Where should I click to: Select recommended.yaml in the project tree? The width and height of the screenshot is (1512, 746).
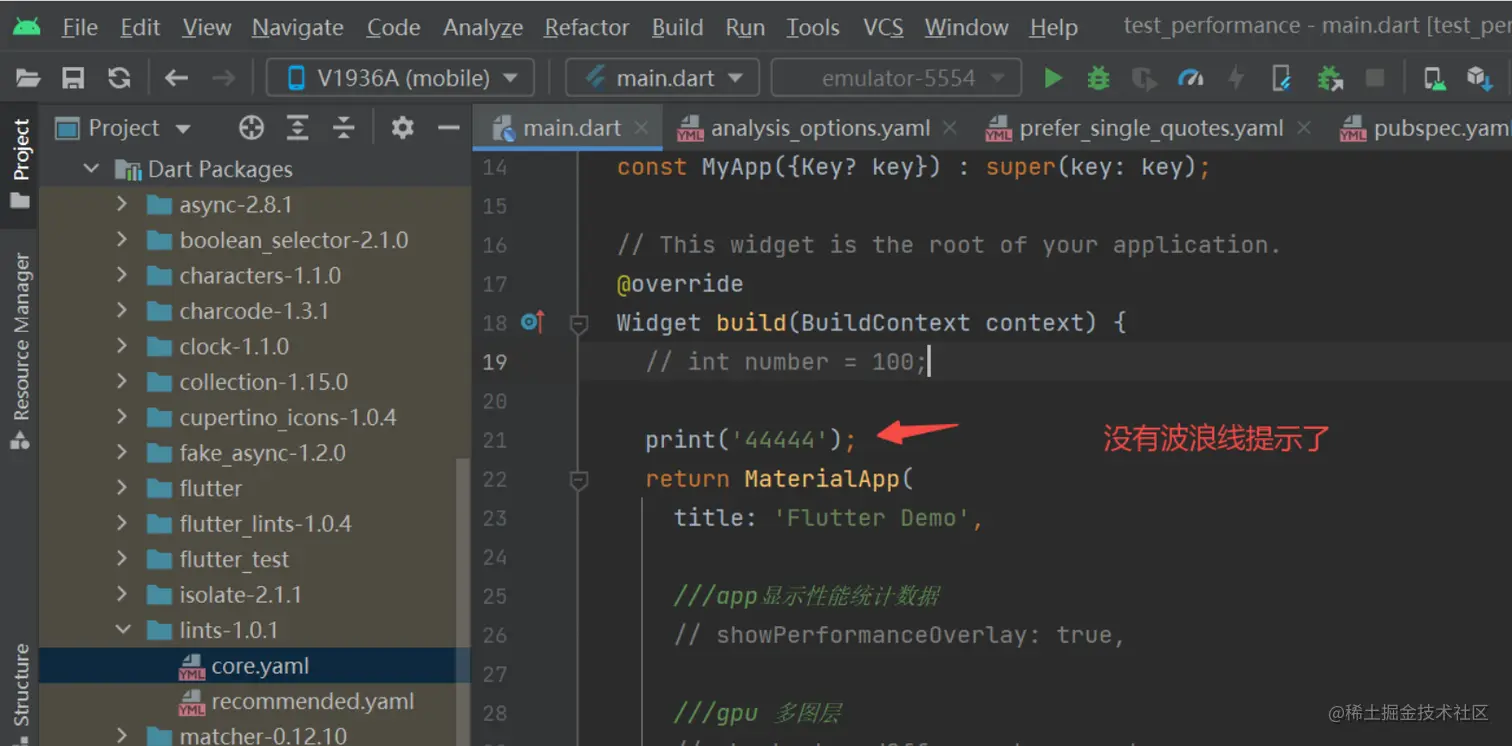tap(254, 701)
